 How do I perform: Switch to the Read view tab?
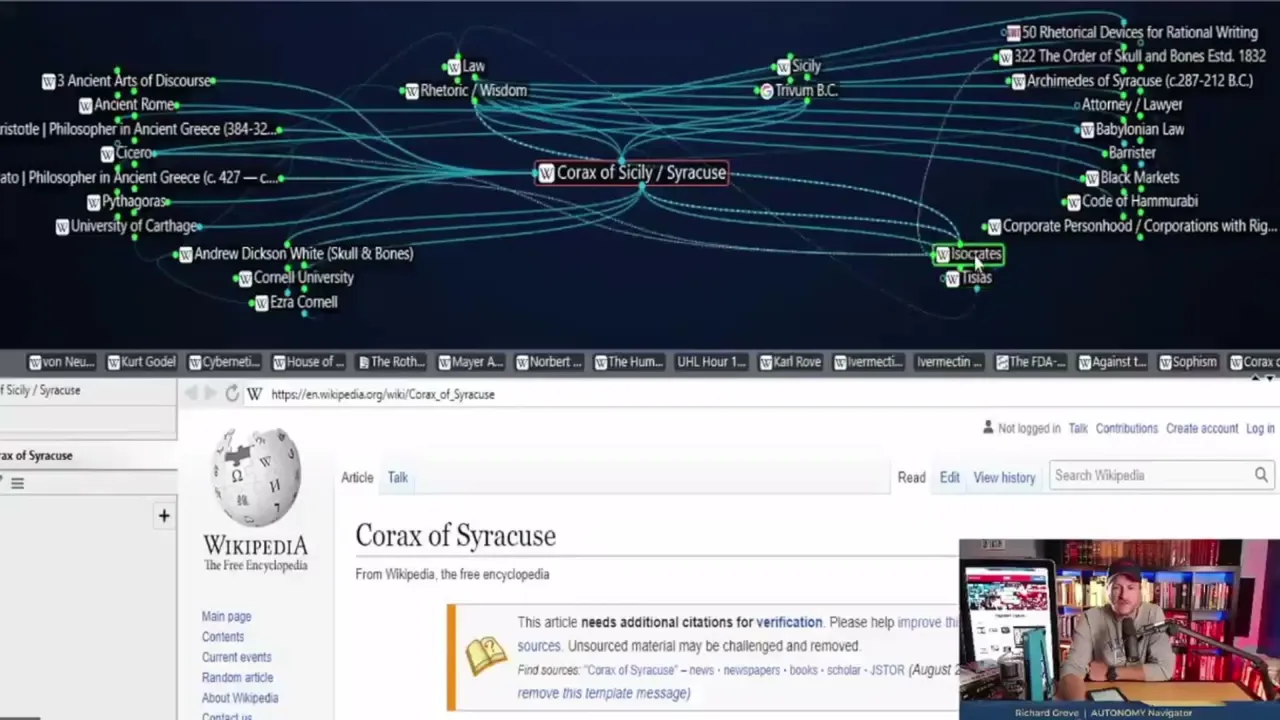click(x=911, y=478)
